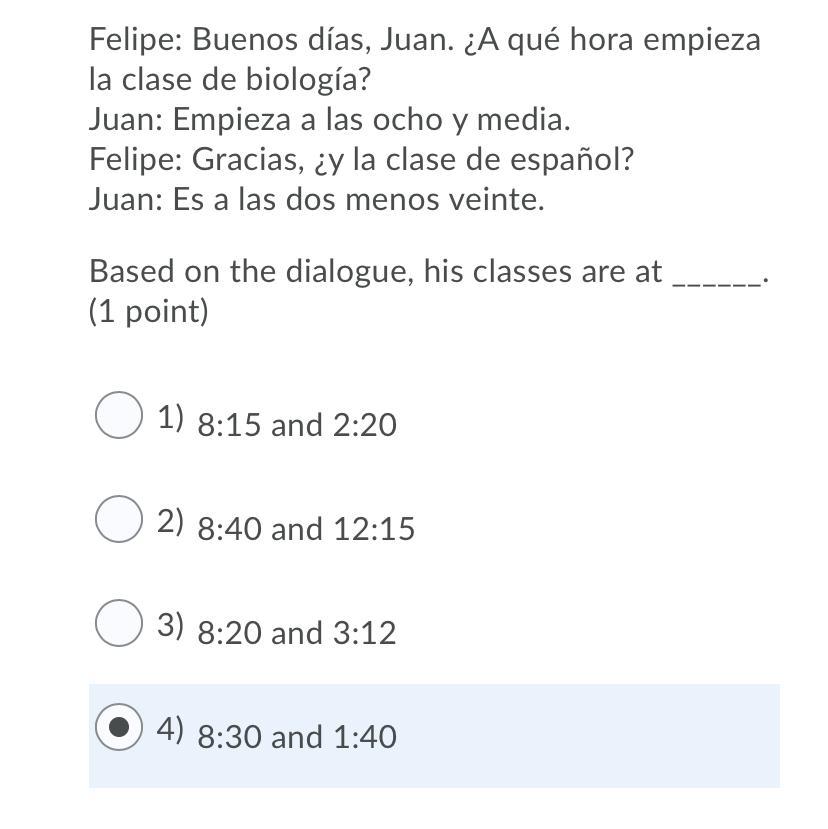Choose the radio button for option 2
Screen dimensions: 828x829
click(119, 519)
